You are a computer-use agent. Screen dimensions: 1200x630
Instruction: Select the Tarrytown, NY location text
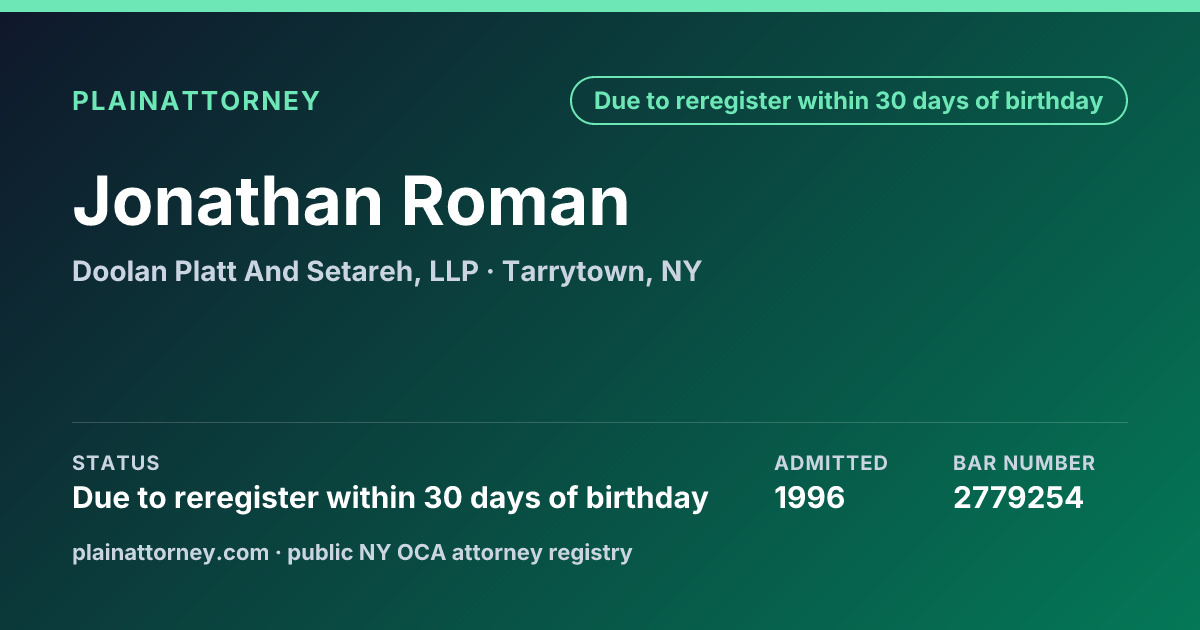pyautogui.click(x=602, y=272)
